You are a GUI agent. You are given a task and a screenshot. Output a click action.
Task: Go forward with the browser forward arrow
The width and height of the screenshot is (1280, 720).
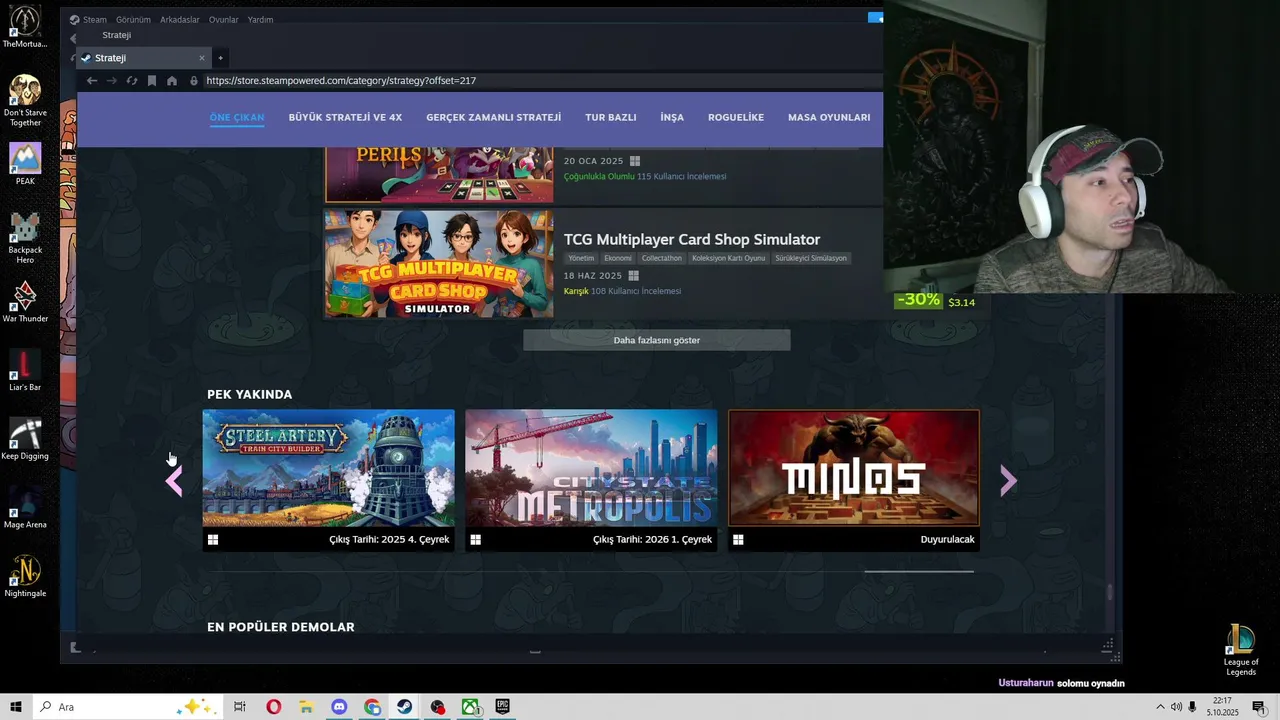[111, 80]
